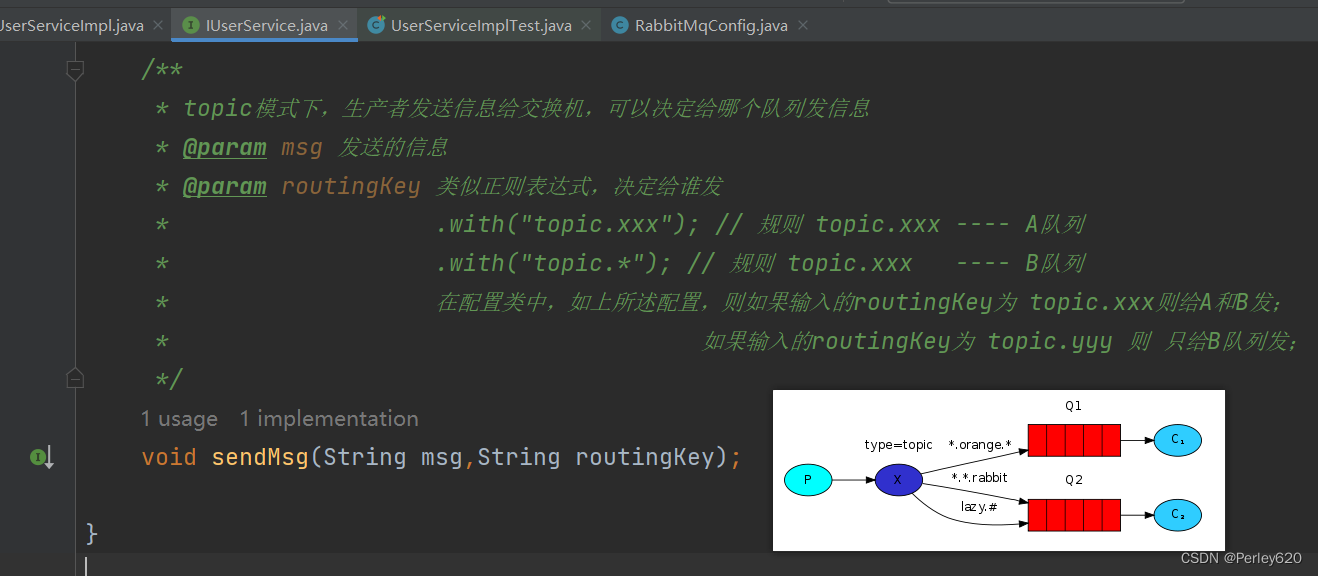This screenshot has height=576, width=1318.
Task: Click the class icon on RabbitMqConfig.java tab
Action: click(x=620, y=26)
